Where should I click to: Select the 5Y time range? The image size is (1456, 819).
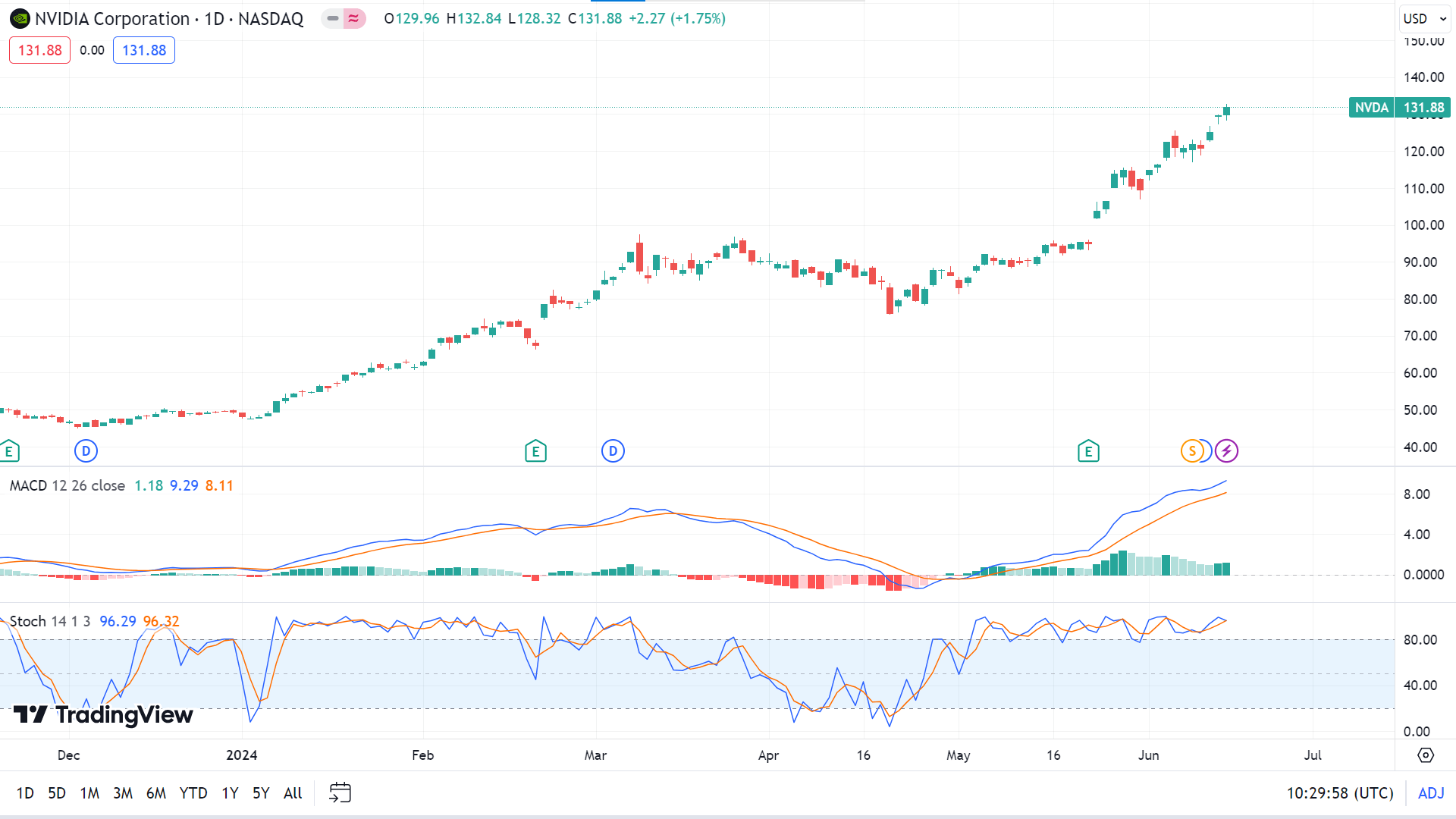[x=261, y=793]
